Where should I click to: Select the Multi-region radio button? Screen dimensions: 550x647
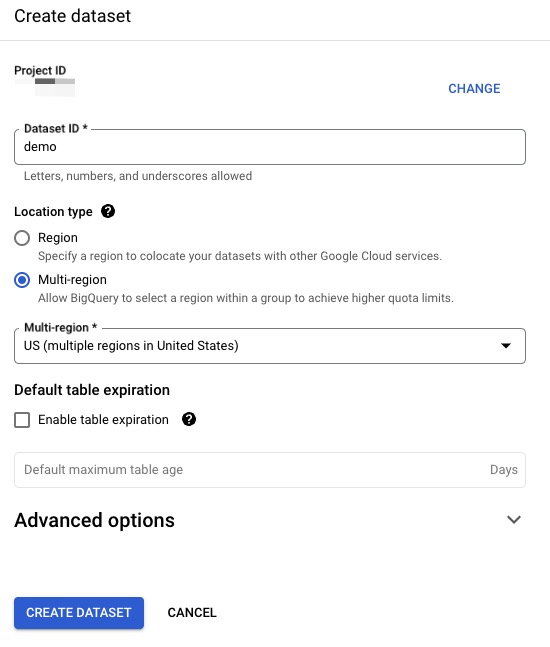coord(22,280)
